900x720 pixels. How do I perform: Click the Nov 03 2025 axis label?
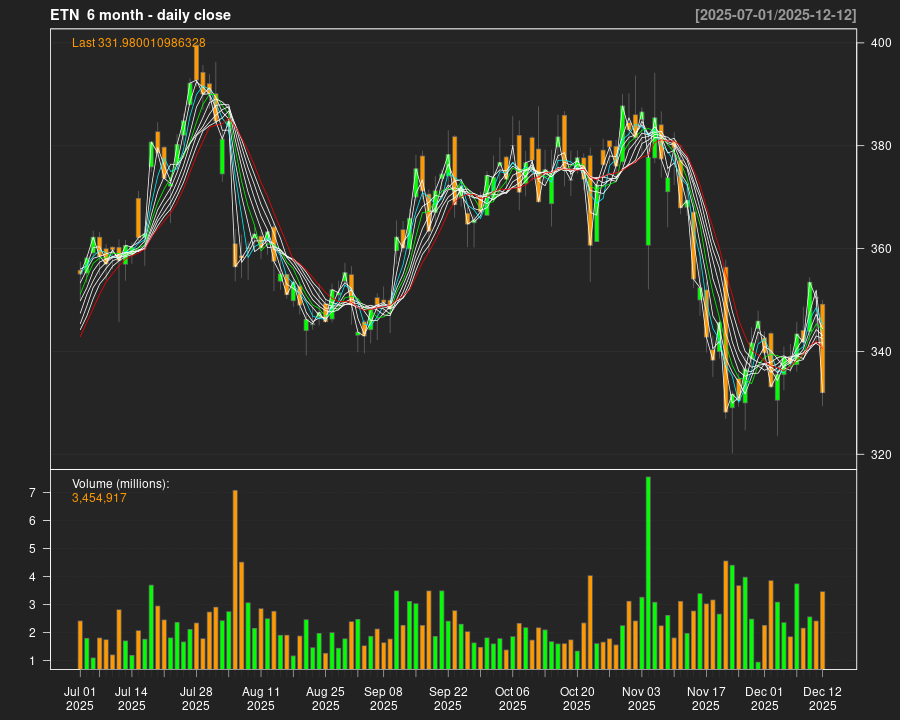(x=641, y=697)
